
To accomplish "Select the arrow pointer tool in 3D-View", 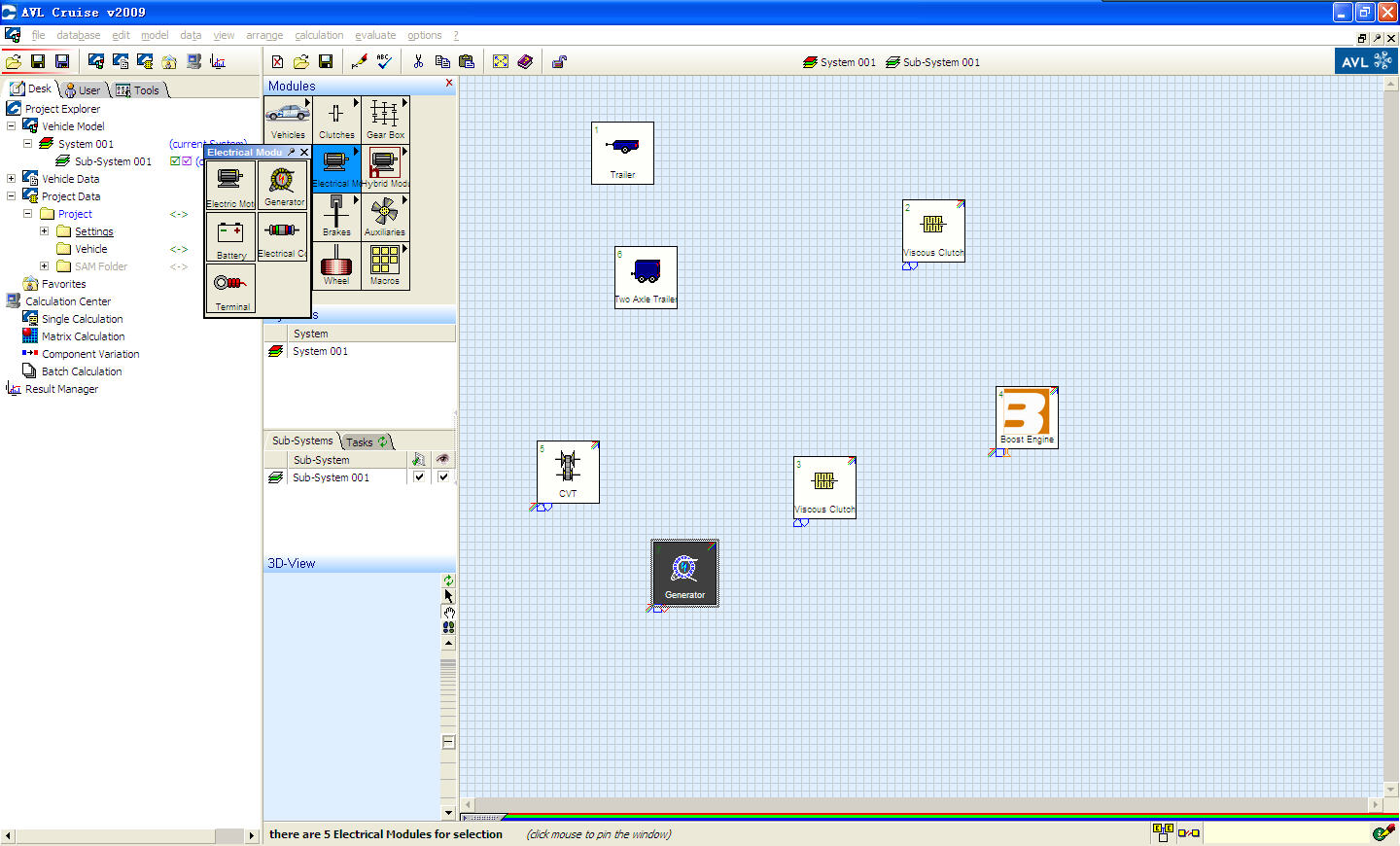I will click(x=448, y=596).
